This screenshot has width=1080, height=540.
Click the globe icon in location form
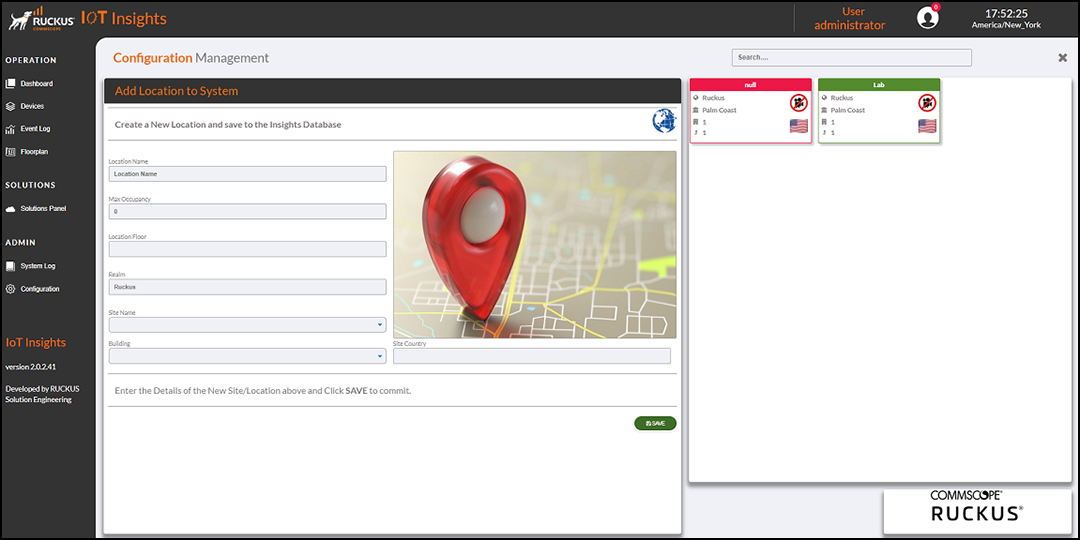tap(664, 121)
